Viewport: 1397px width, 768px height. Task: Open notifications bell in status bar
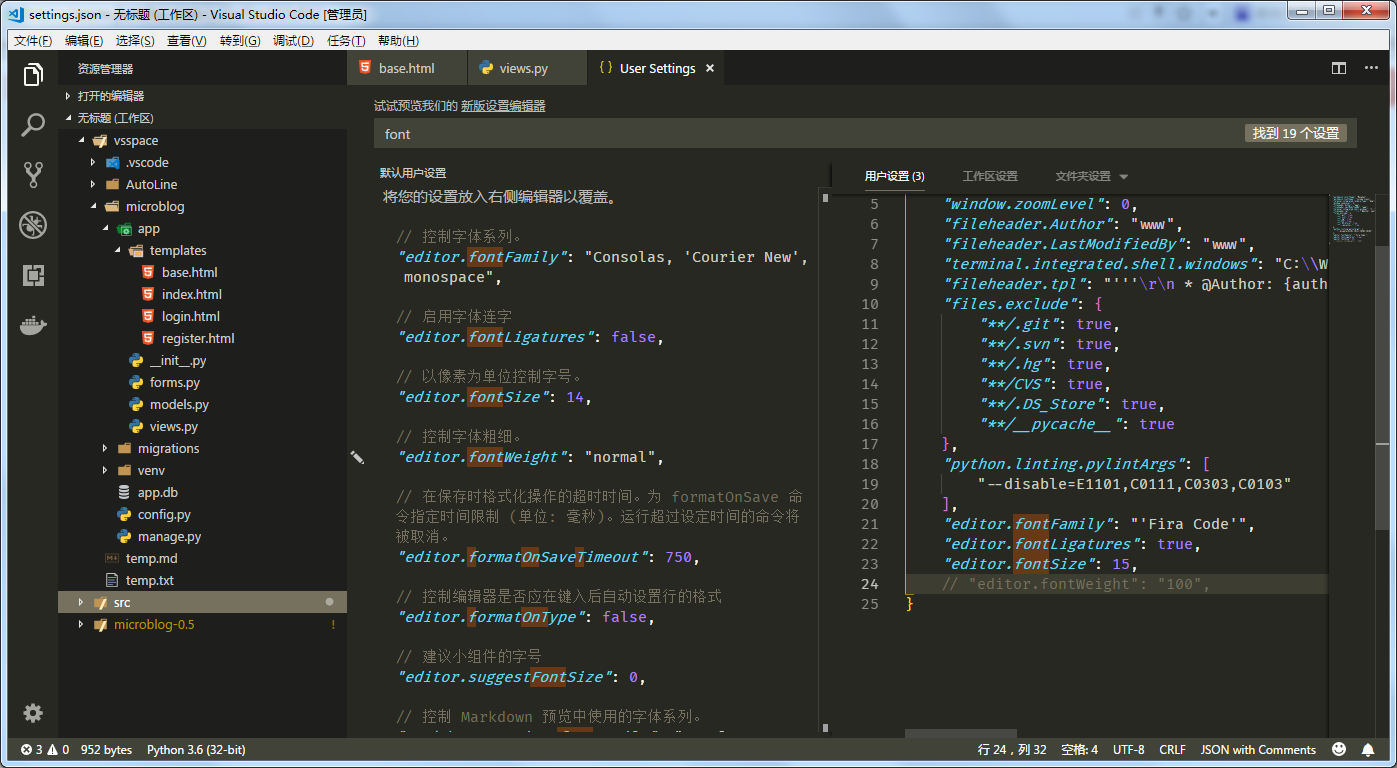tap(1367, 750)
